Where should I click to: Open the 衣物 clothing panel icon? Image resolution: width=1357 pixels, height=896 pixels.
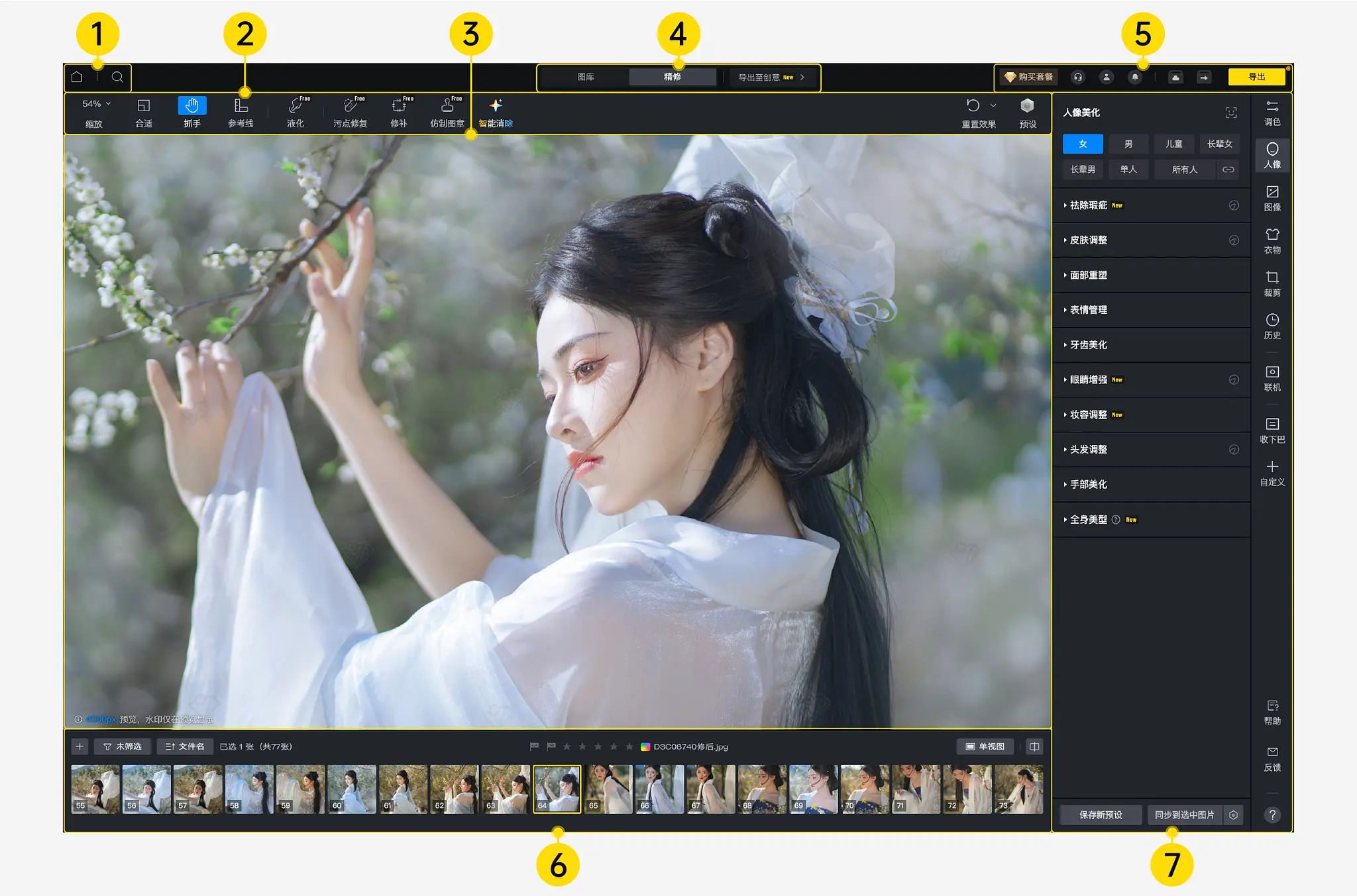pos(1272,240)
